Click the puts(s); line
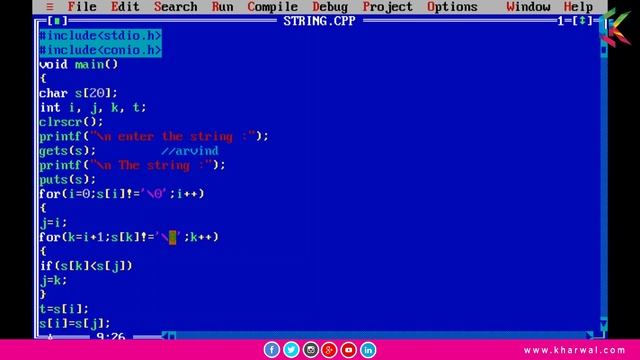The image size is (640, 360). 68,180
